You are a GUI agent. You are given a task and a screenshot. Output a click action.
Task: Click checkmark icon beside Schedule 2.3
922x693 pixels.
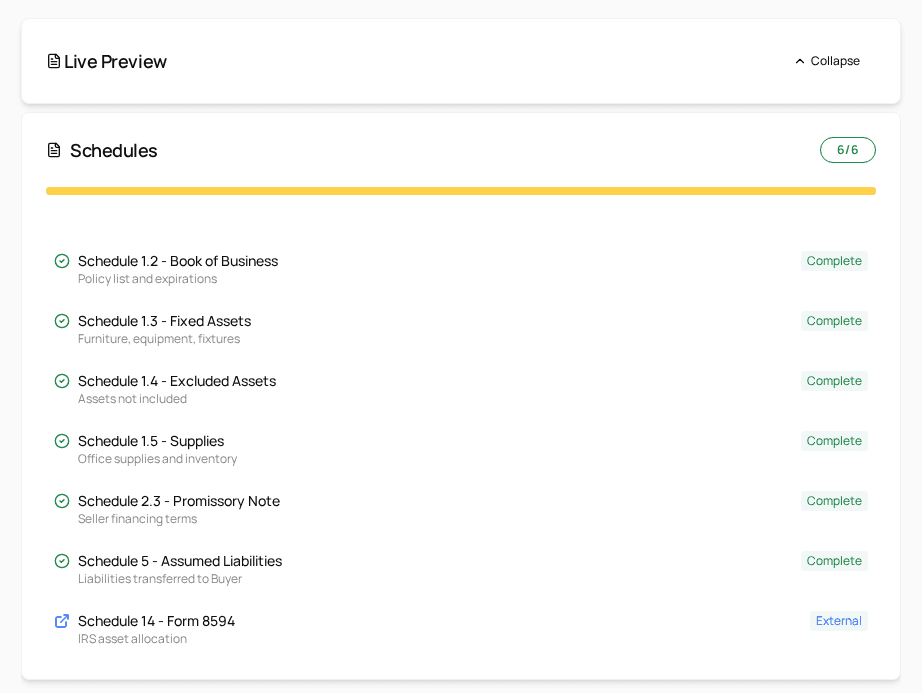(x=62, y=501)
